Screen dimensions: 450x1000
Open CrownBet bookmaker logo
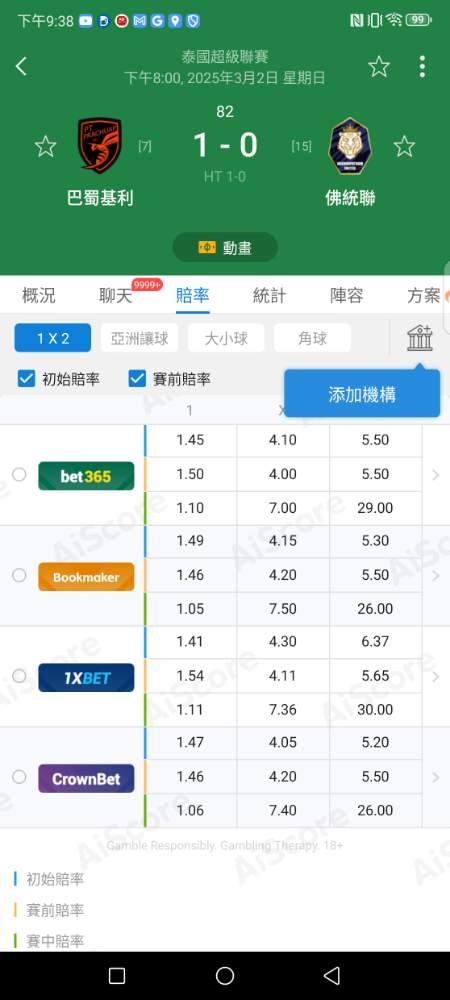[x=86, y=778]
